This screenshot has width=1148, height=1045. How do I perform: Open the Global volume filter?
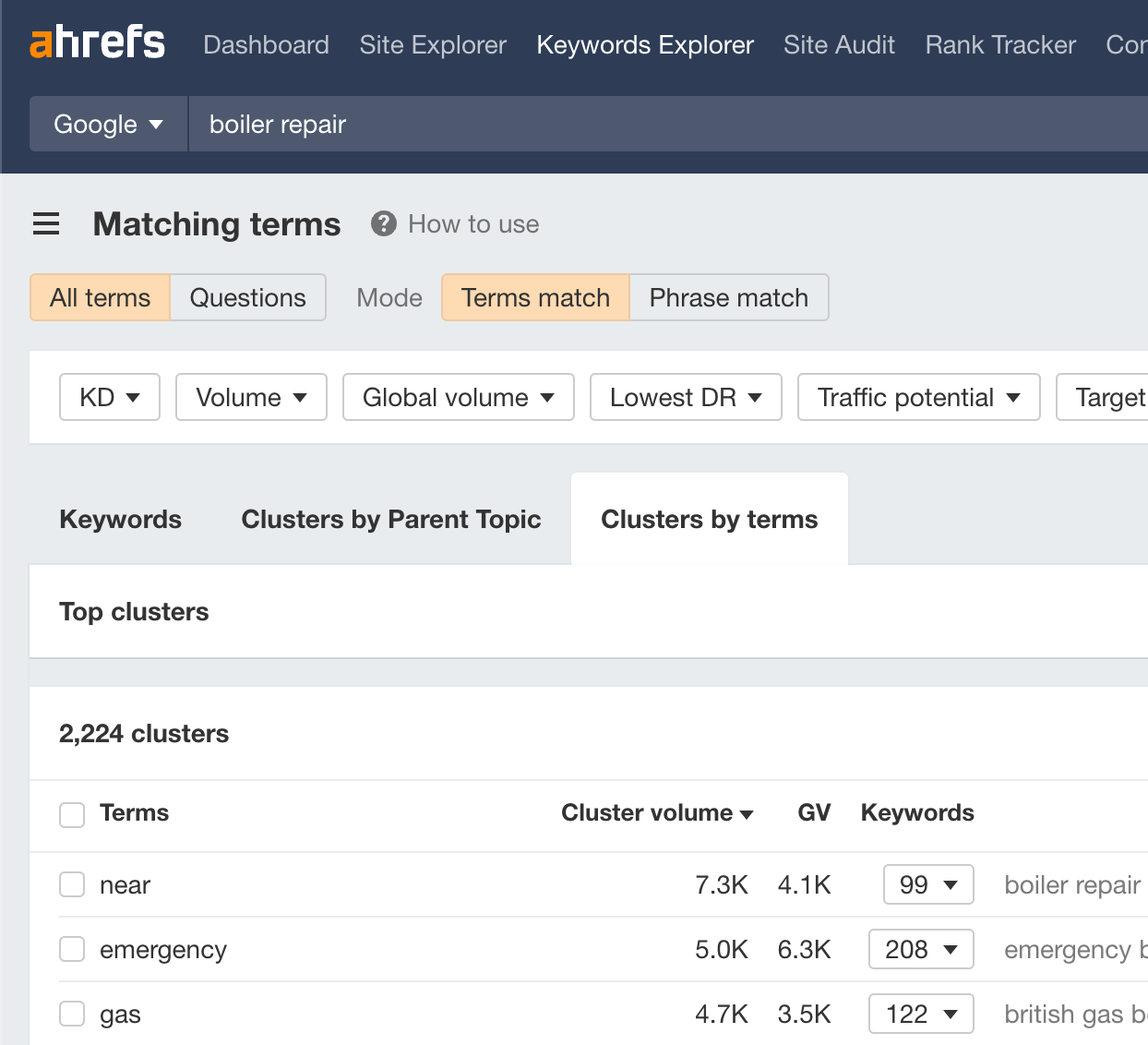click(458, 397)
